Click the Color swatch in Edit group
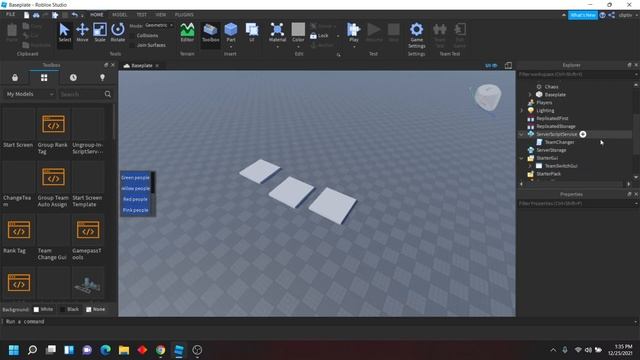The image size is (640, 360). click(298, 29)
